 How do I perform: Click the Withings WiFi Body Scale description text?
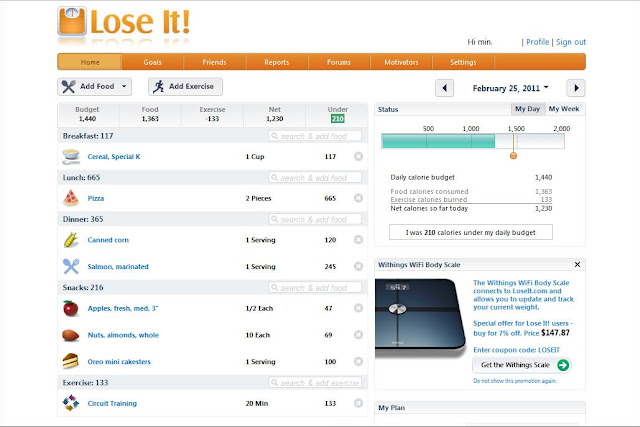(523, 295)
